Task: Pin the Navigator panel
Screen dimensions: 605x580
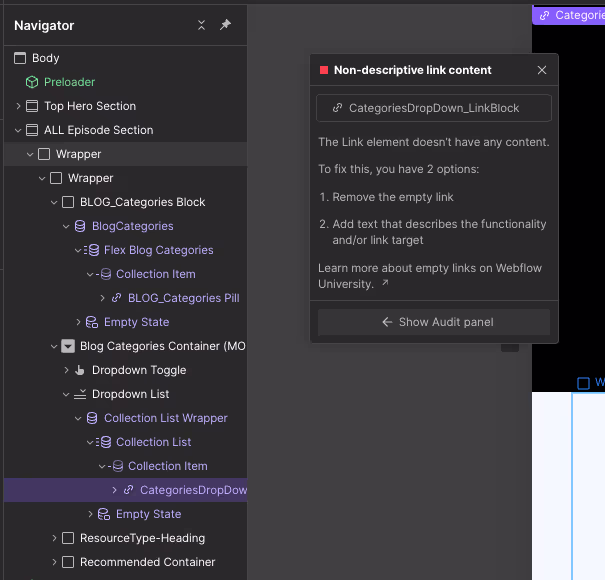Action: (225, 25)
